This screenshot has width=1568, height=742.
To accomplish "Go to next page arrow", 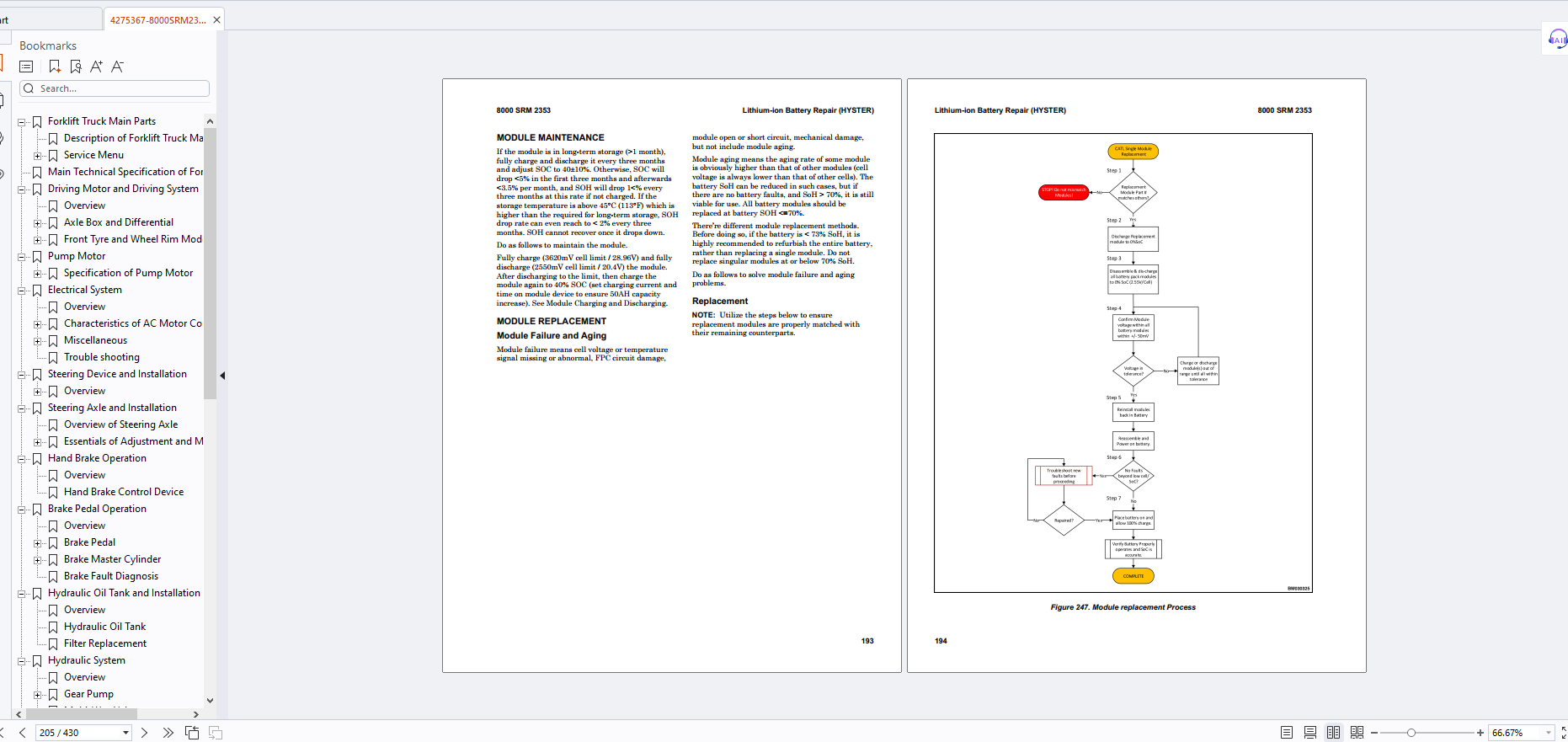I will click(x=144, y=733).
